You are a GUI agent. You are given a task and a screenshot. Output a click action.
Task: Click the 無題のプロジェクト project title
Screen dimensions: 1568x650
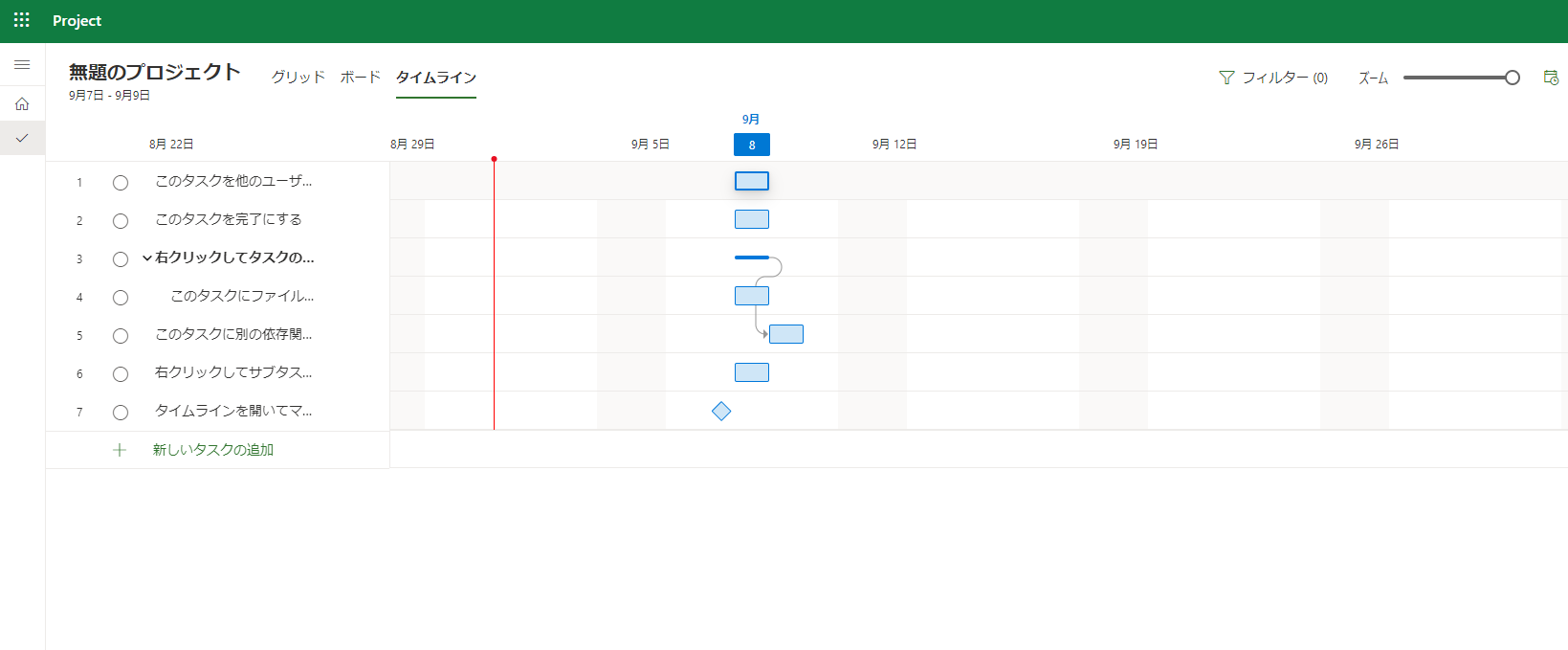154,72
